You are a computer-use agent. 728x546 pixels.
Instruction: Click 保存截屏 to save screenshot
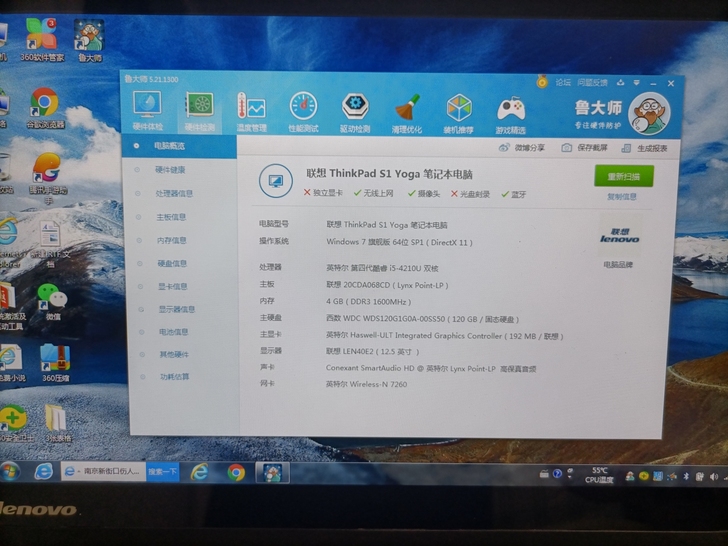[585, 148]
